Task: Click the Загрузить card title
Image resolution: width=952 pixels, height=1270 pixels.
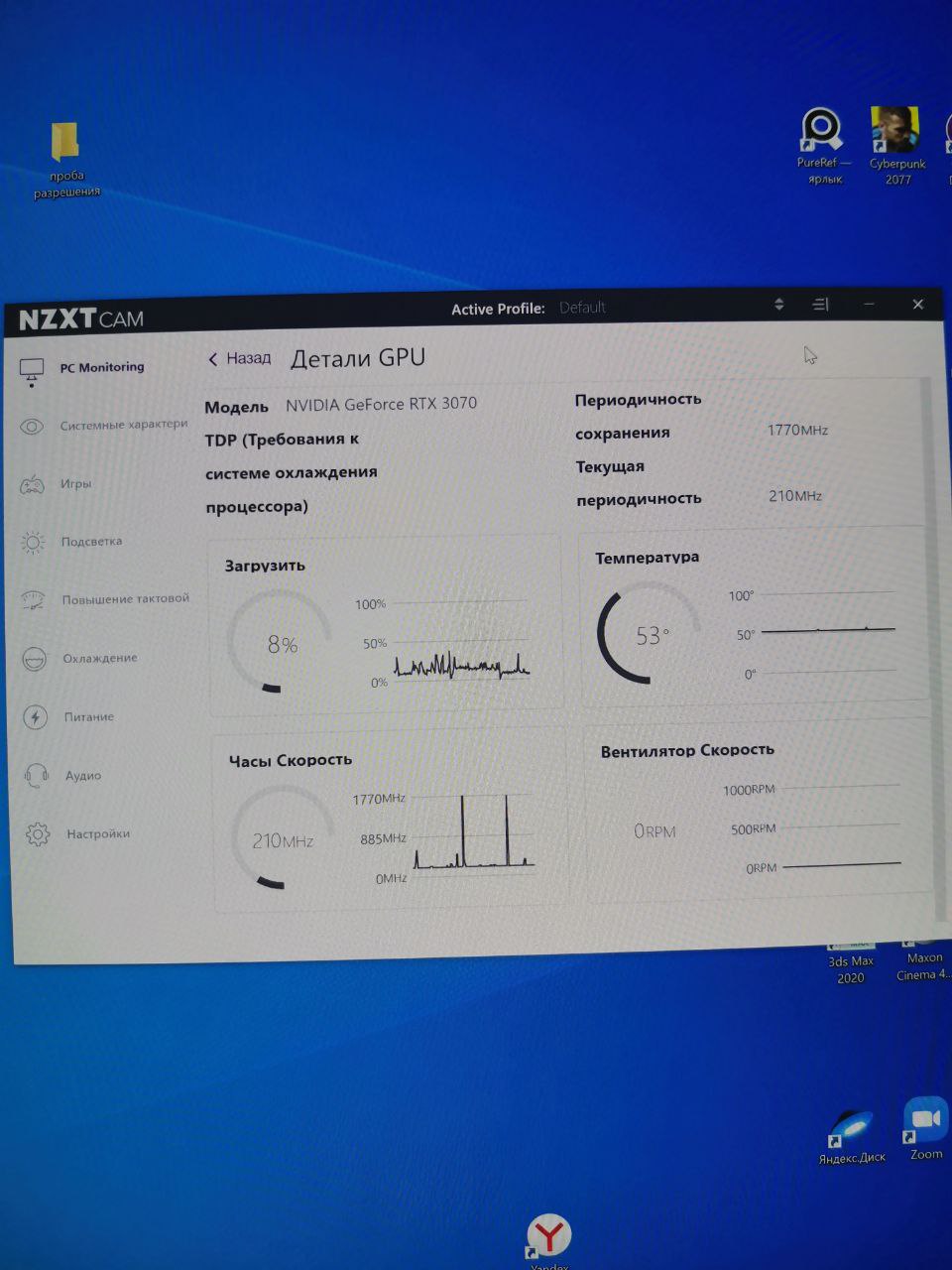Action: [x=265, y=566]
